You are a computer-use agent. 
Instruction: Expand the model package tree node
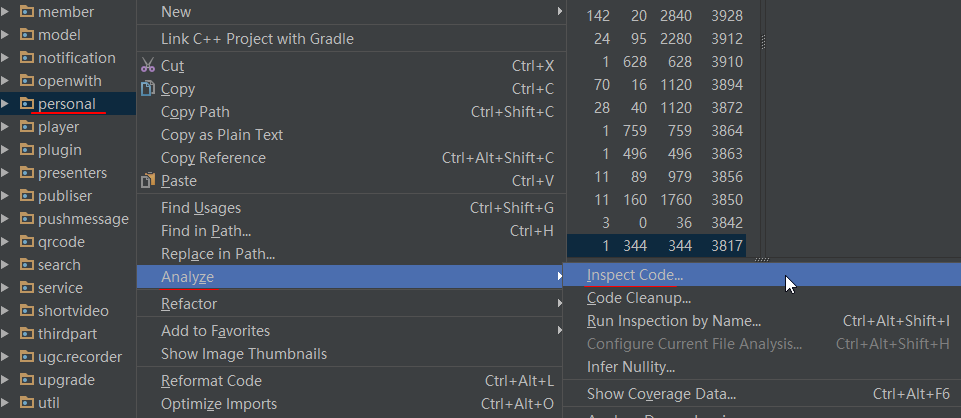pos(6,35)
